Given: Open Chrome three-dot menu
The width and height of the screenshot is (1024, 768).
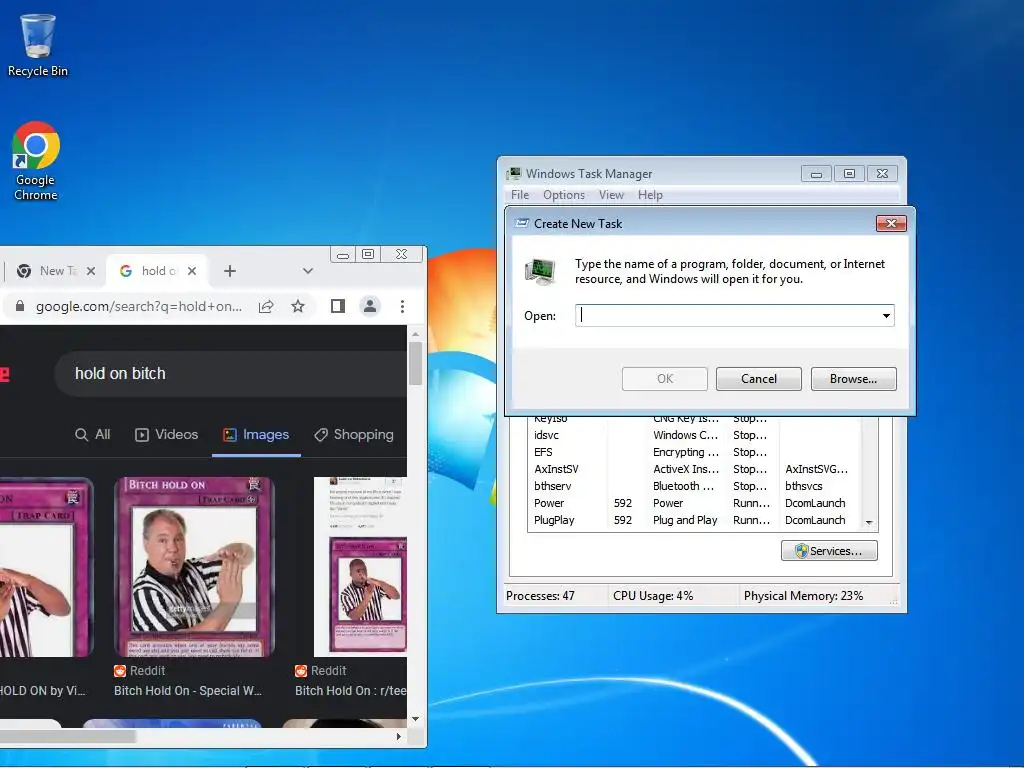Looking at the screenshot, I should pyautogui.click(x=402, y=306).
